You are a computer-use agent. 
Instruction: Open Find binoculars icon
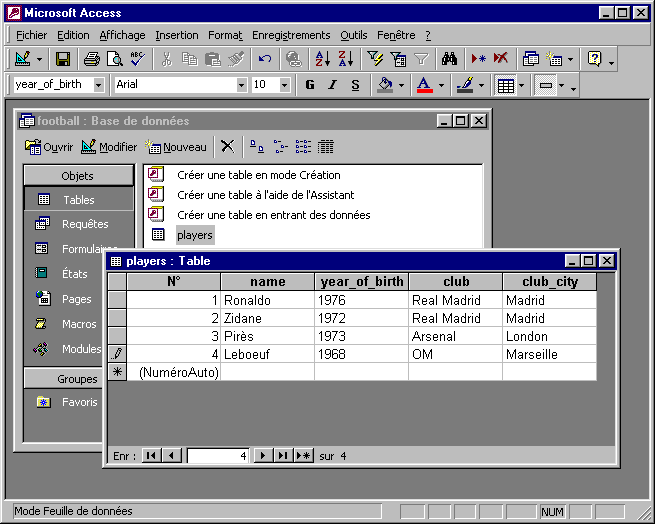click(449, 59)
